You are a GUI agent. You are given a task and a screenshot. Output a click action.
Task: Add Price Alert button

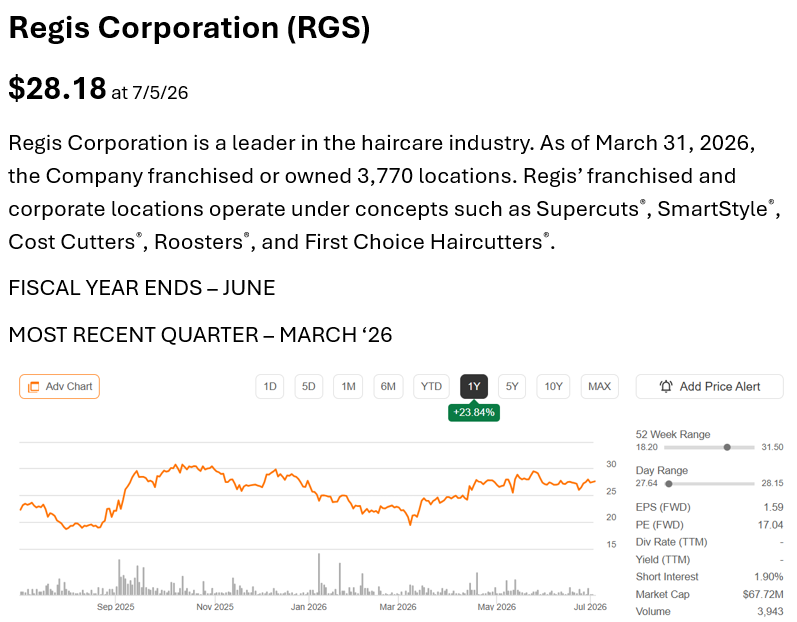(710, 387)
